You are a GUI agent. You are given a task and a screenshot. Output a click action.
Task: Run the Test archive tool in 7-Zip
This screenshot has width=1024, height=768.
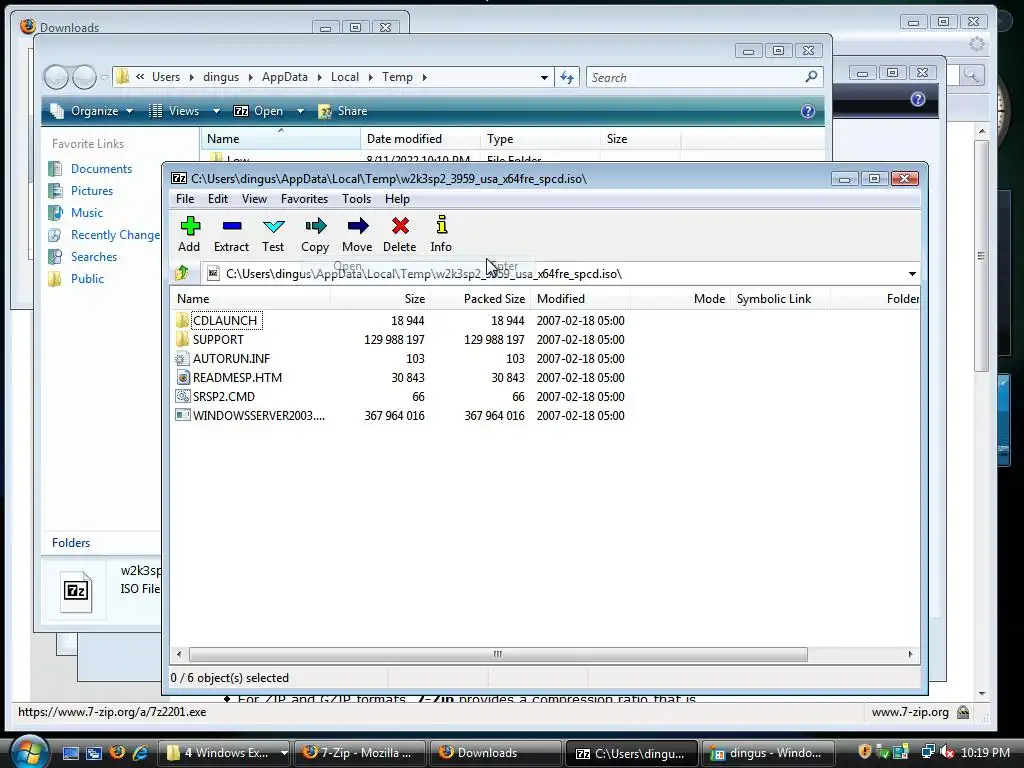point(273,234)
